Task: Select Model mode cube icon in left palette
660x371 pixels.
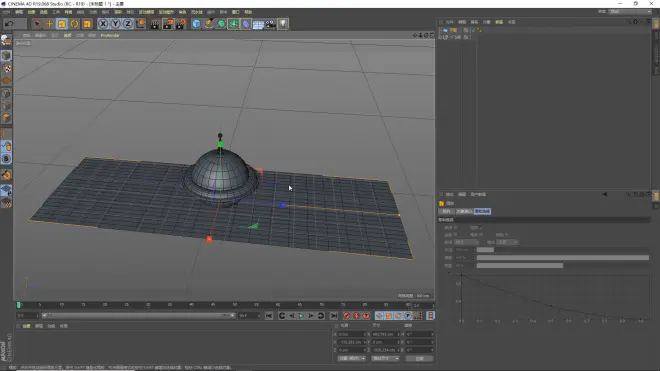Action: click(6, 56)
